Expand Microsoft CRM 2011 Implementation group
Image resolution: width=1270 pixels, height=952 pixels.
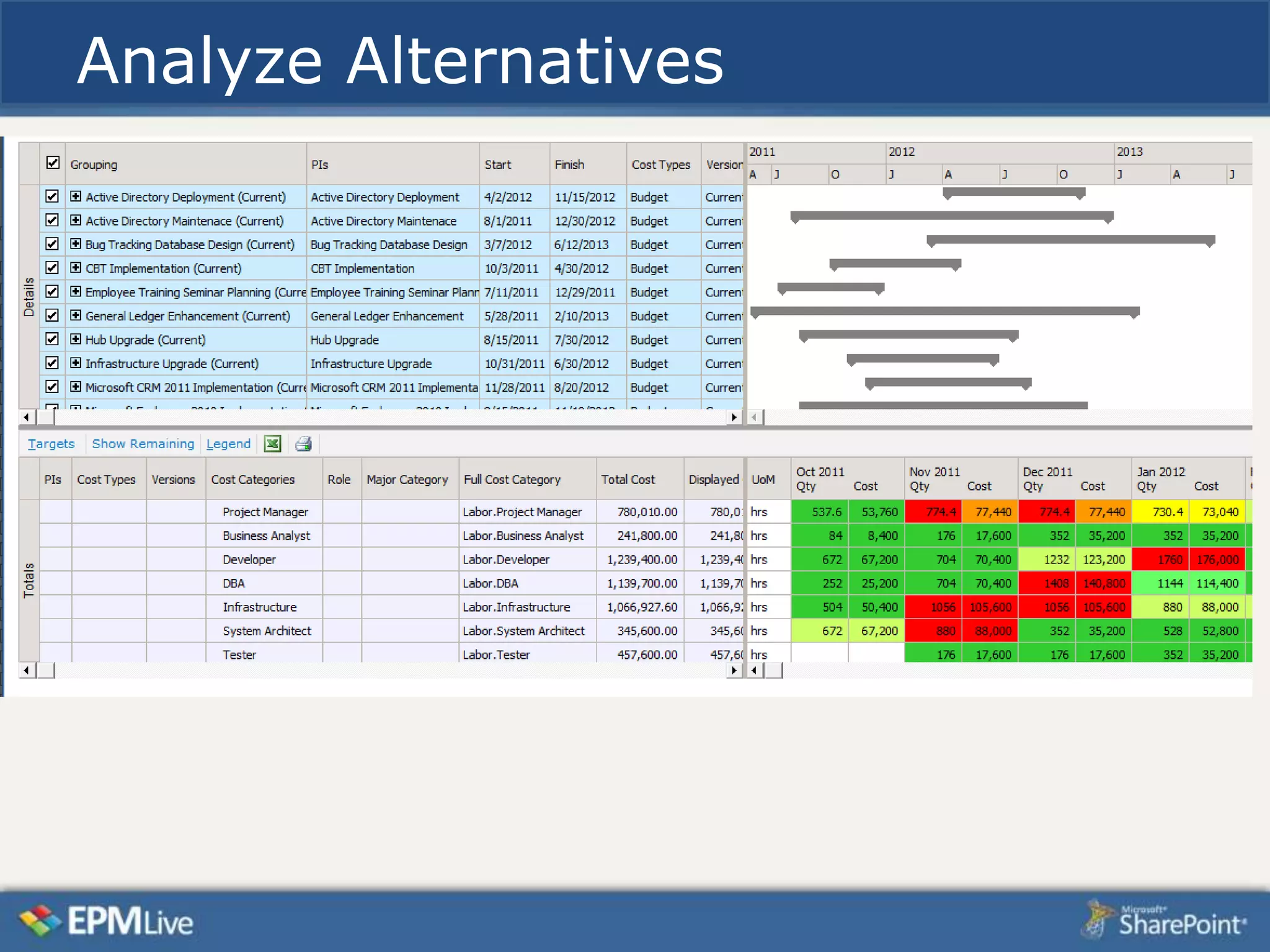point(76,387)
